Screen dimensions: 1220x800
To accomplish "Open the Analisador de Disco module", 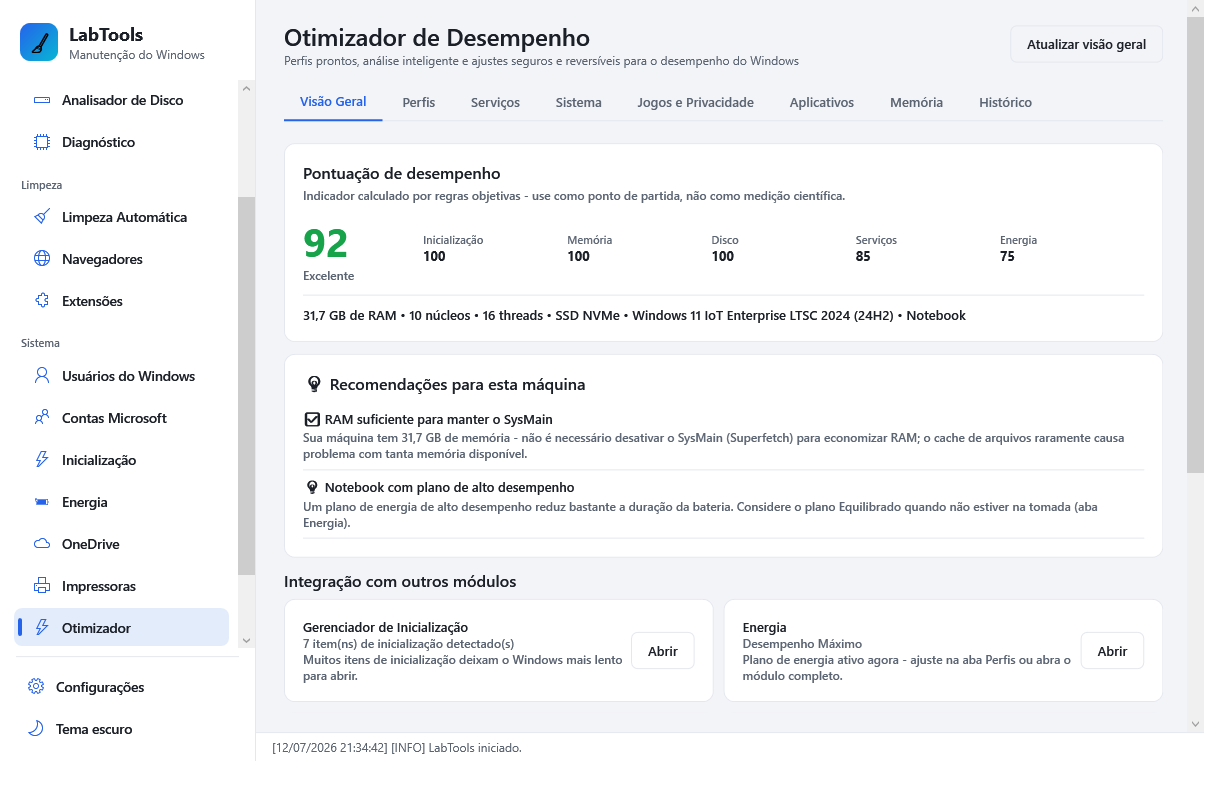I will click(x=121, y=100).
